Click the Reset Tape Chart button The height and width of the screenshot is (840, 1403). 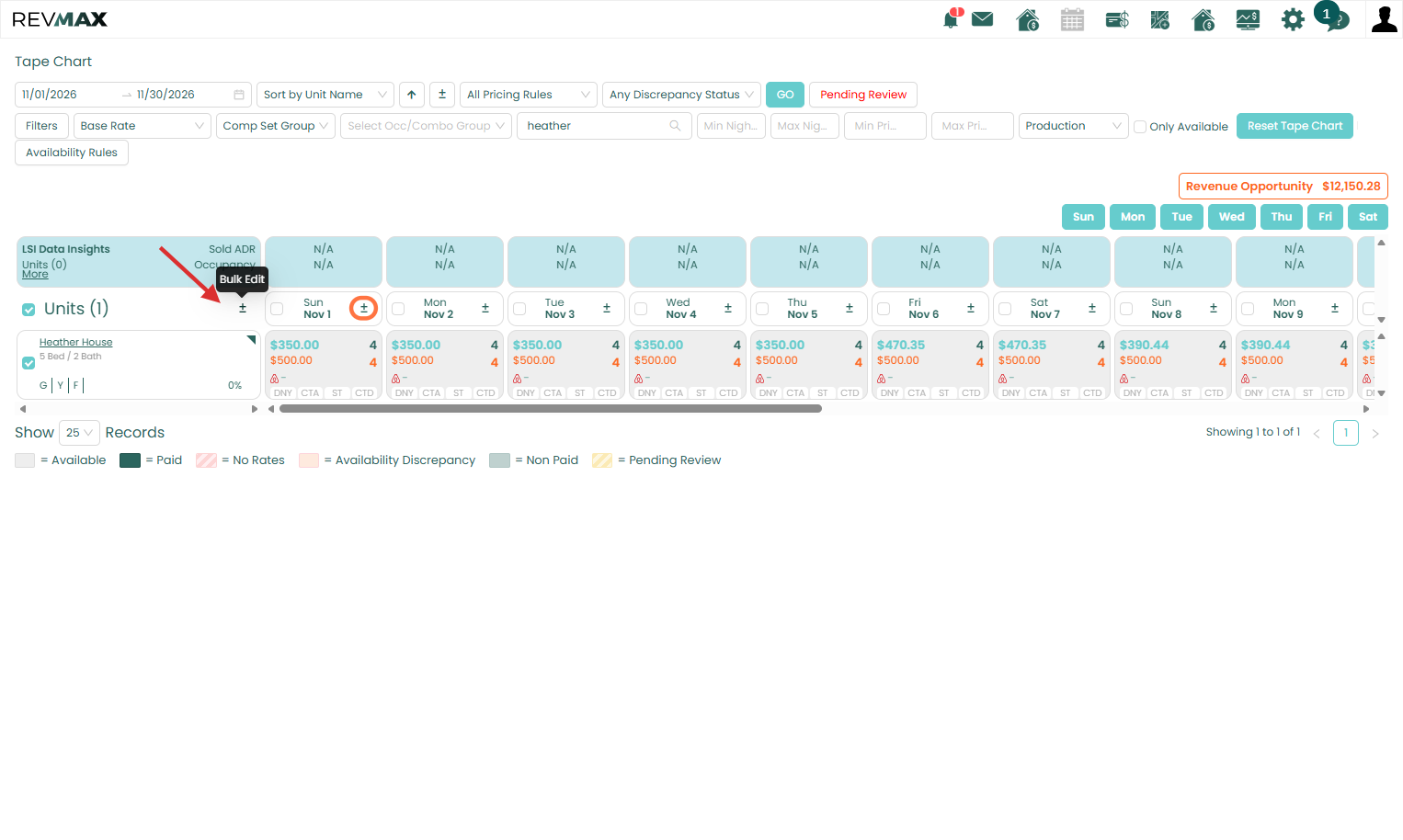coord(1295,126)
